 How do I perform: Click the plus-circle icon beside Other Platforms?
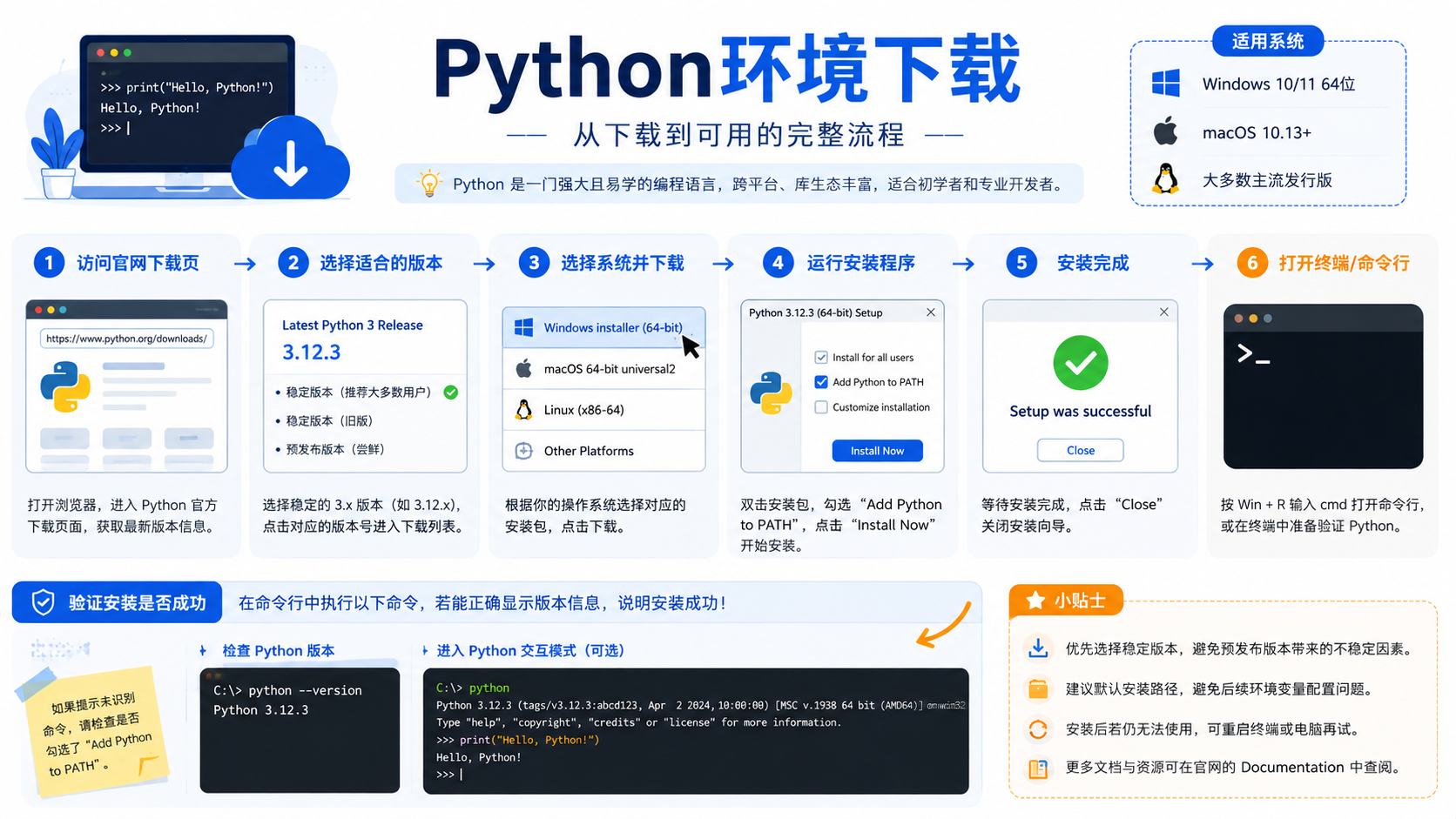pos(524,451)
